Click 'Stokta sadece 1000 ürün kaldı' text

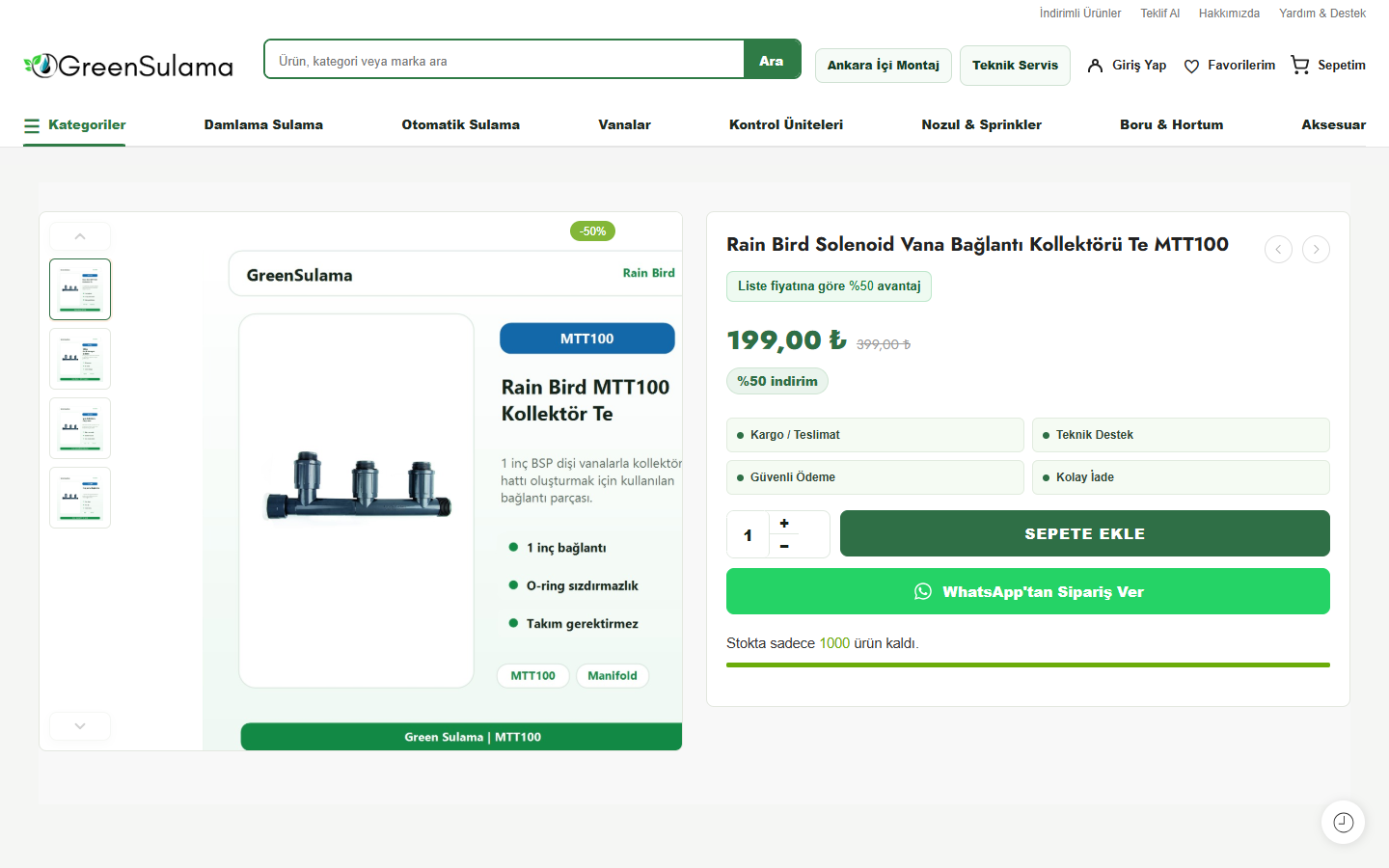(x=823, y=643)
